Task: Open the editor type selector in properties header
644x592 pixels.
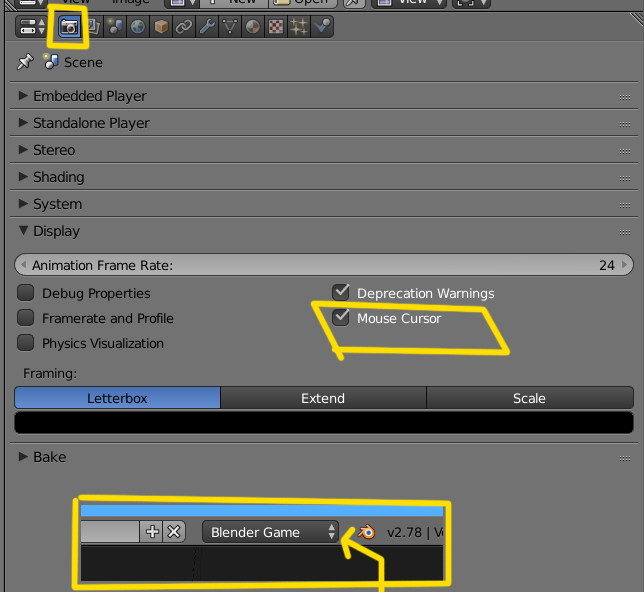Action: pyautogui.click(x=31, y=27)
